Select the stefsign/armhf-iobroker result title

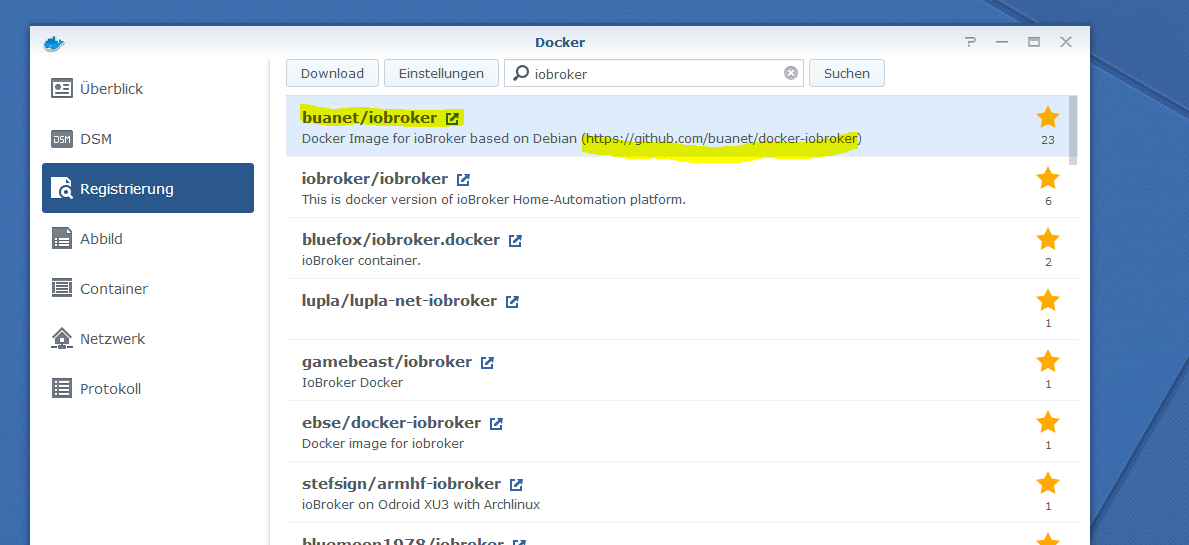[x=401, y=484]
